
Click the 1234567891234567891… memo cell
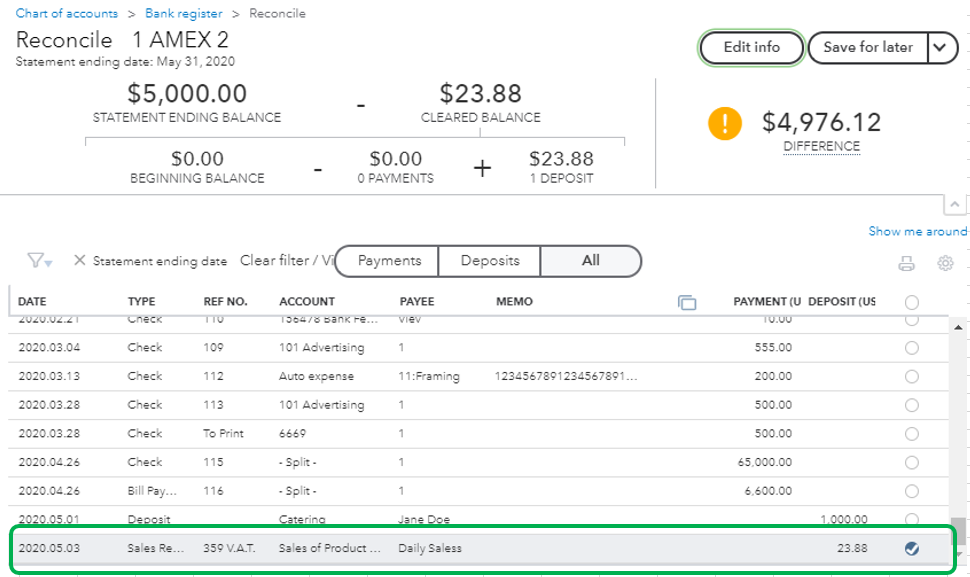[x=566, y=376]
